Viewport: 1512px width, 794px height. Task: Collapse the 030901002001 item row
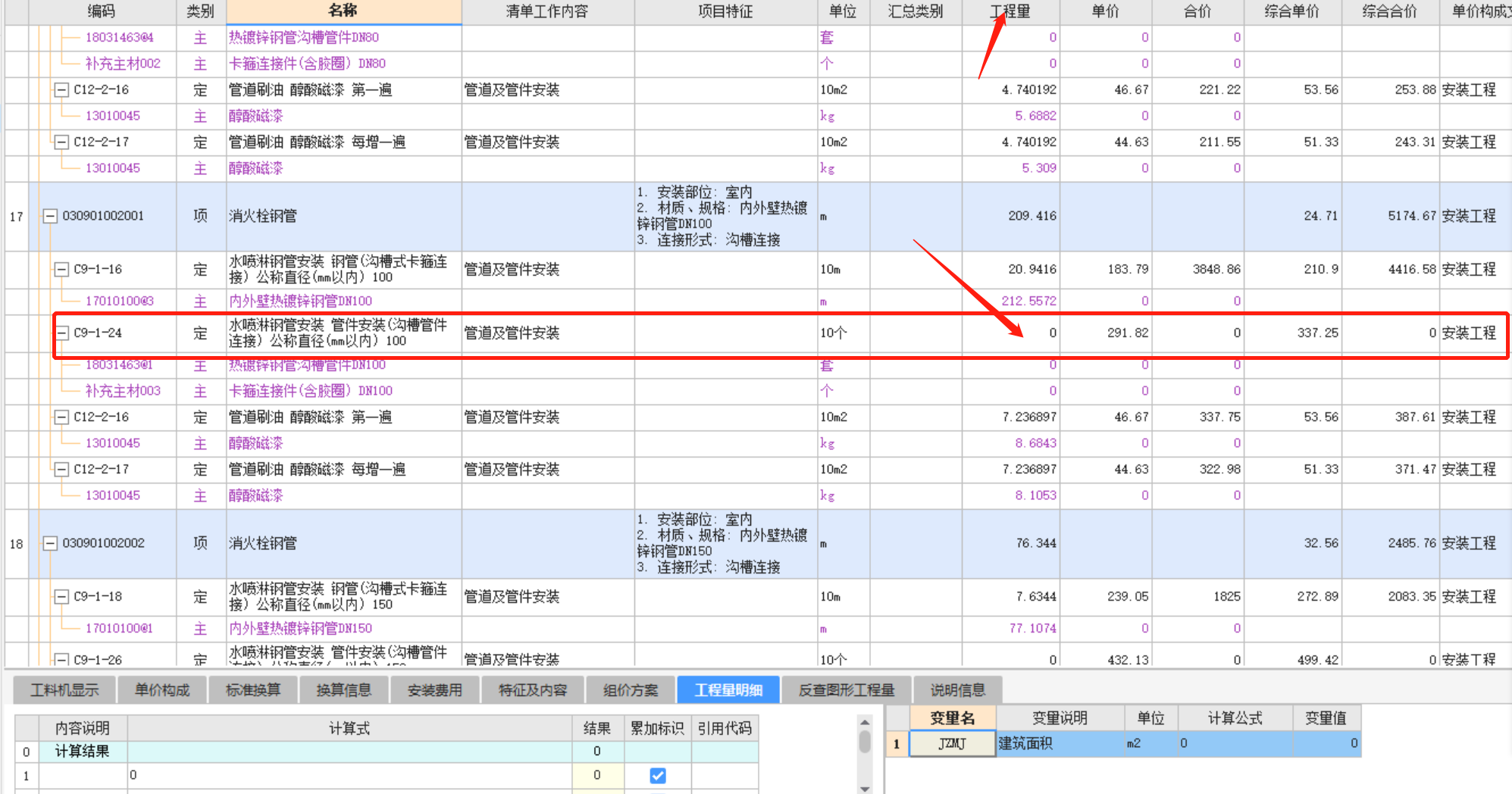[50, 216]
